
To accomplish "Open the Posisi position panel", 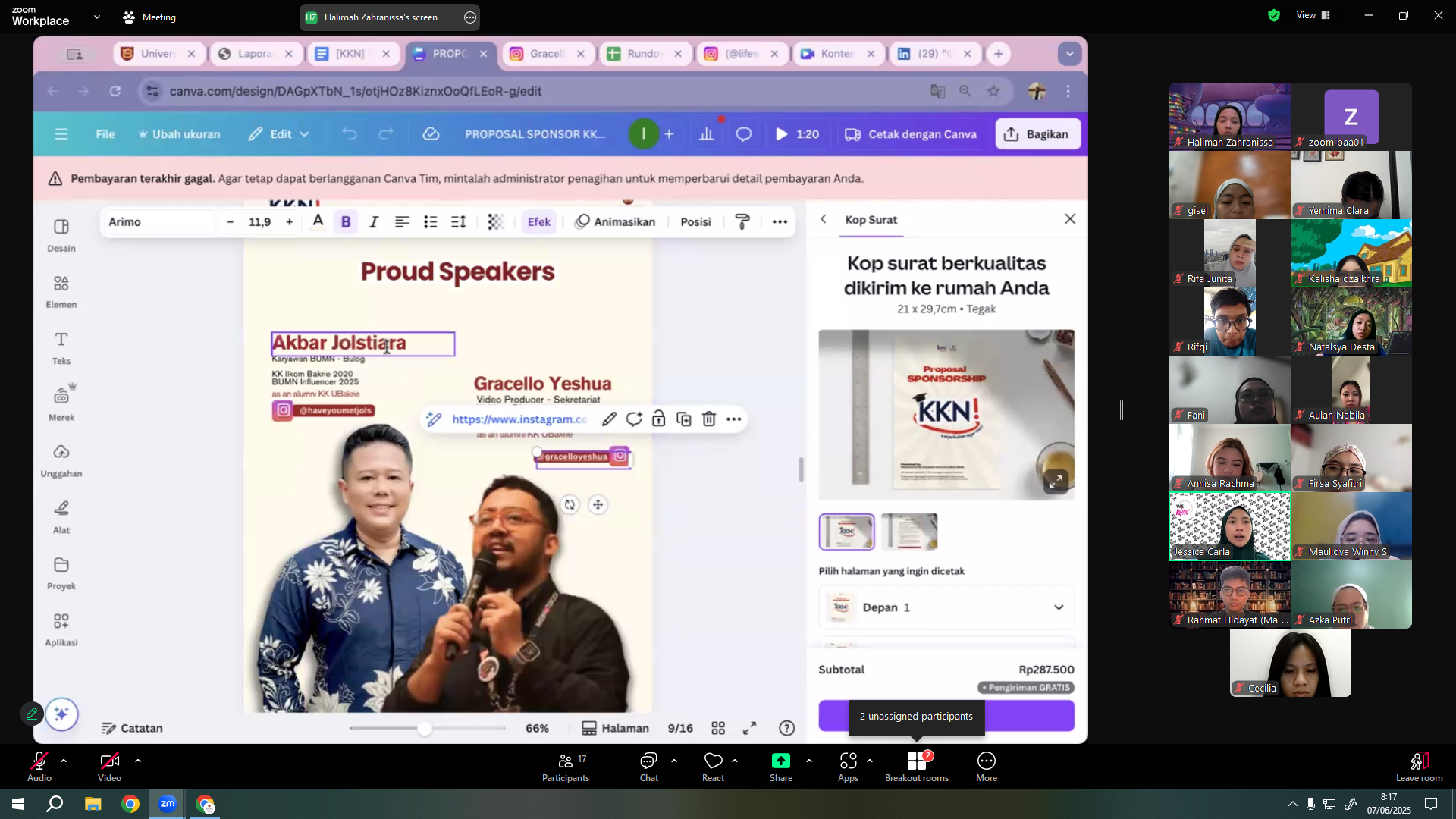I will click(695, 221).
